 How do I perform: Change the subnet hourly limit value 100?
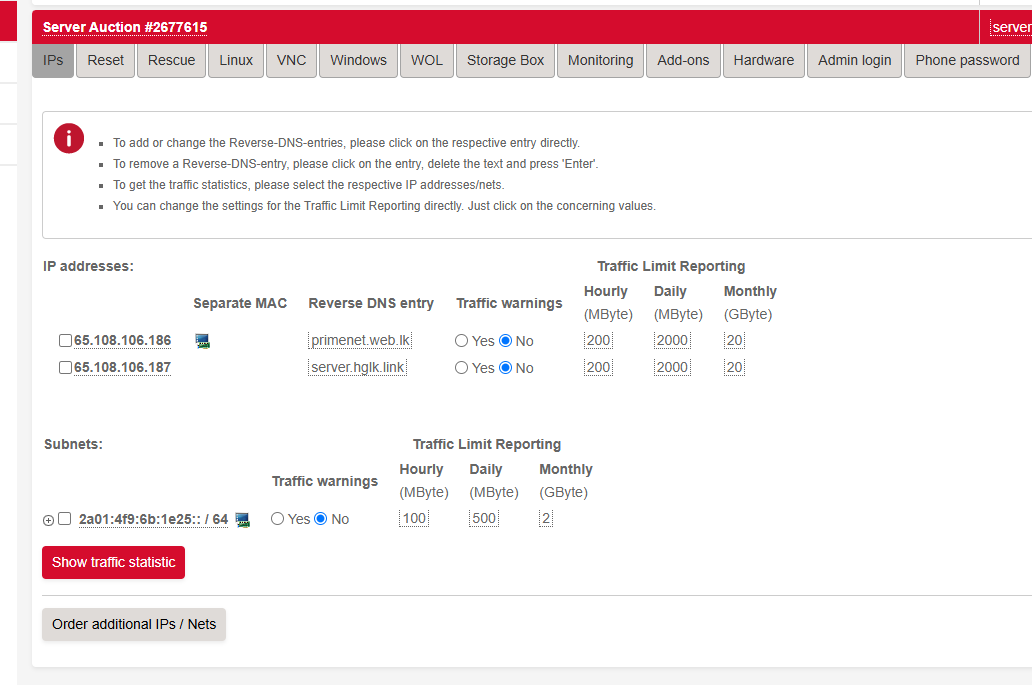click(414, 519)
